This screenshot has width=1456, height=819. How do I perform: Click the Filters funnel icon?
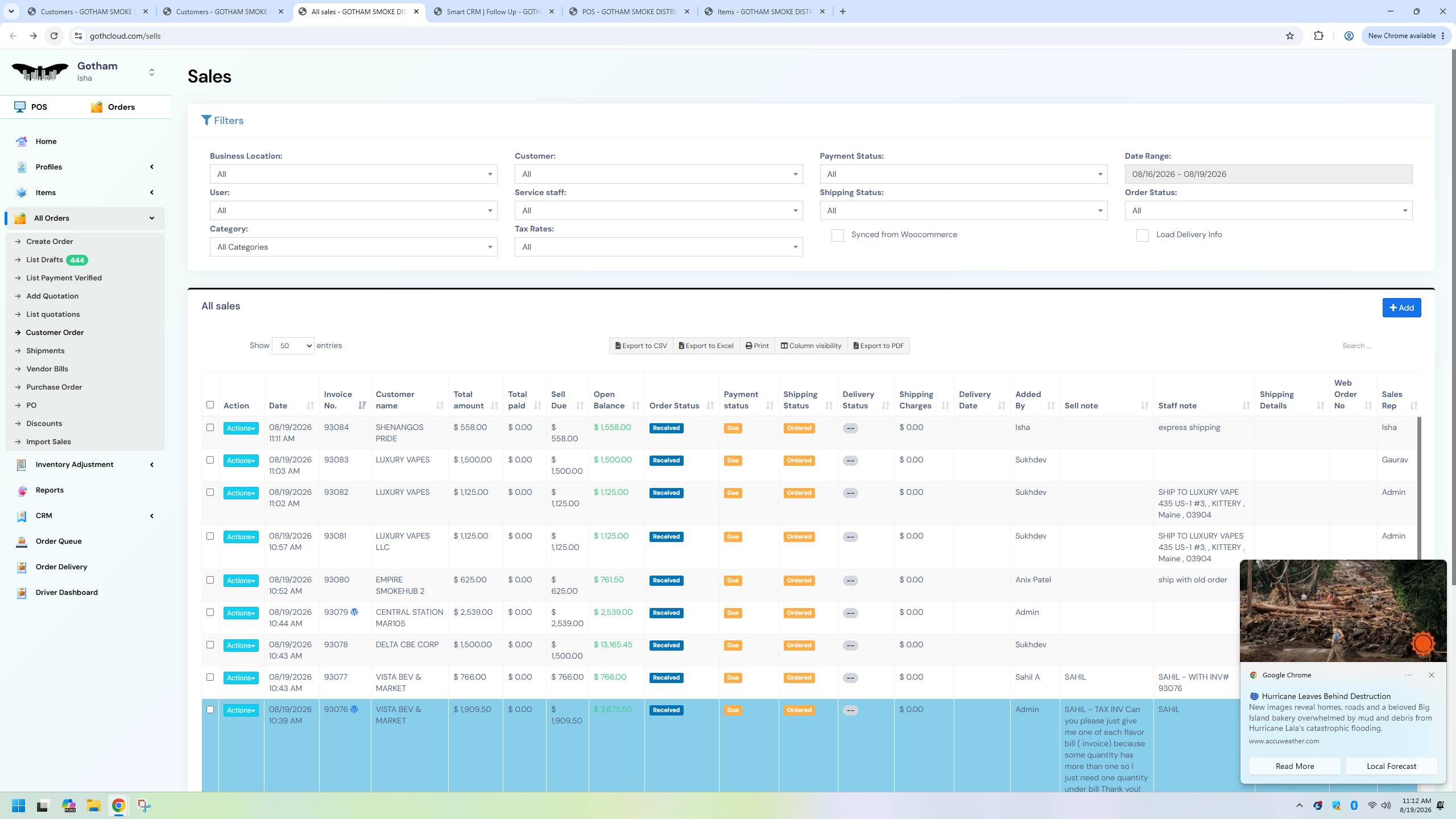tap(206, 121)
